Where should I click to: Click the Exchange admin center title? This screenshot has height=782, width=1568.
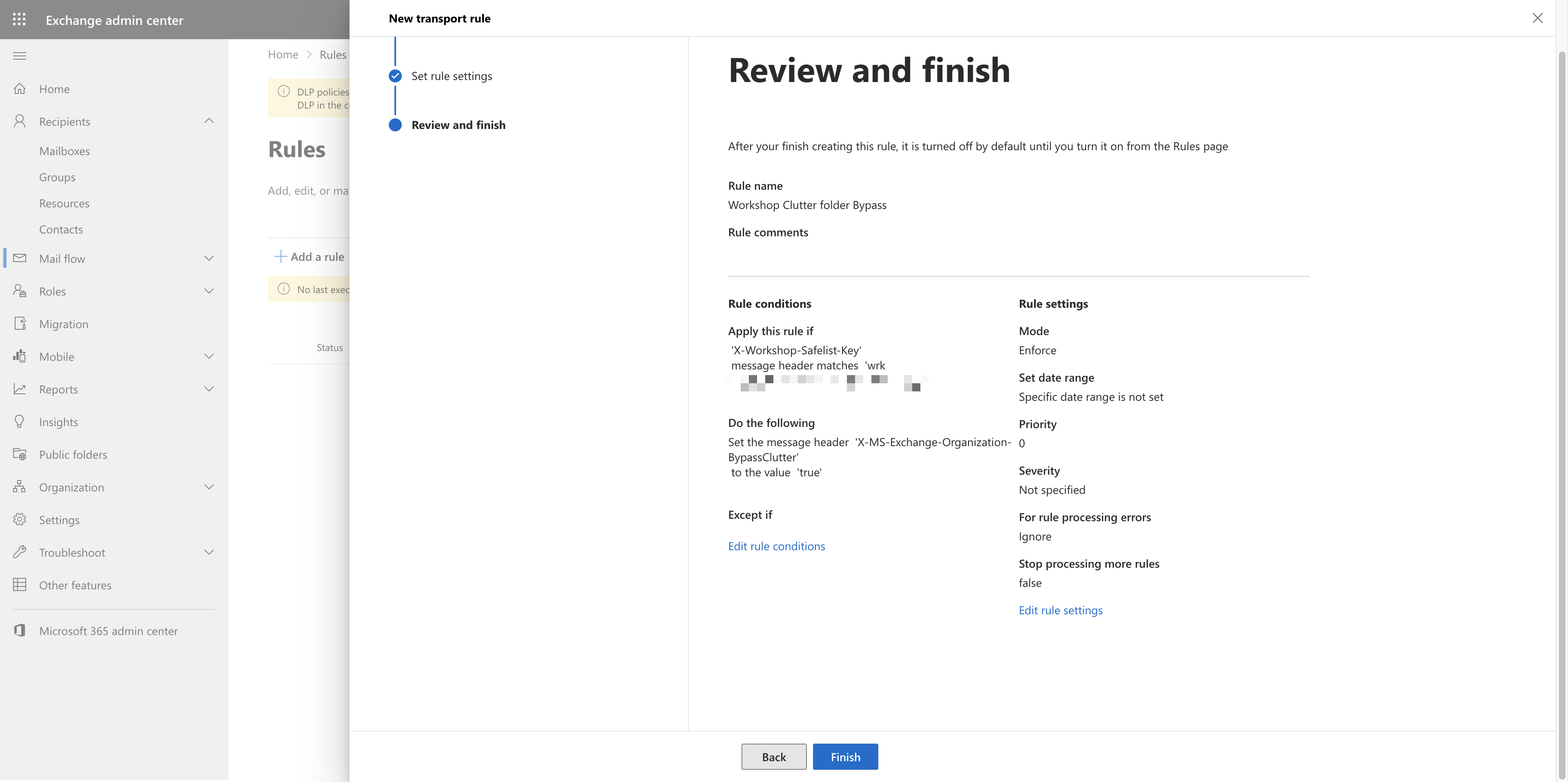coord(114,20)
